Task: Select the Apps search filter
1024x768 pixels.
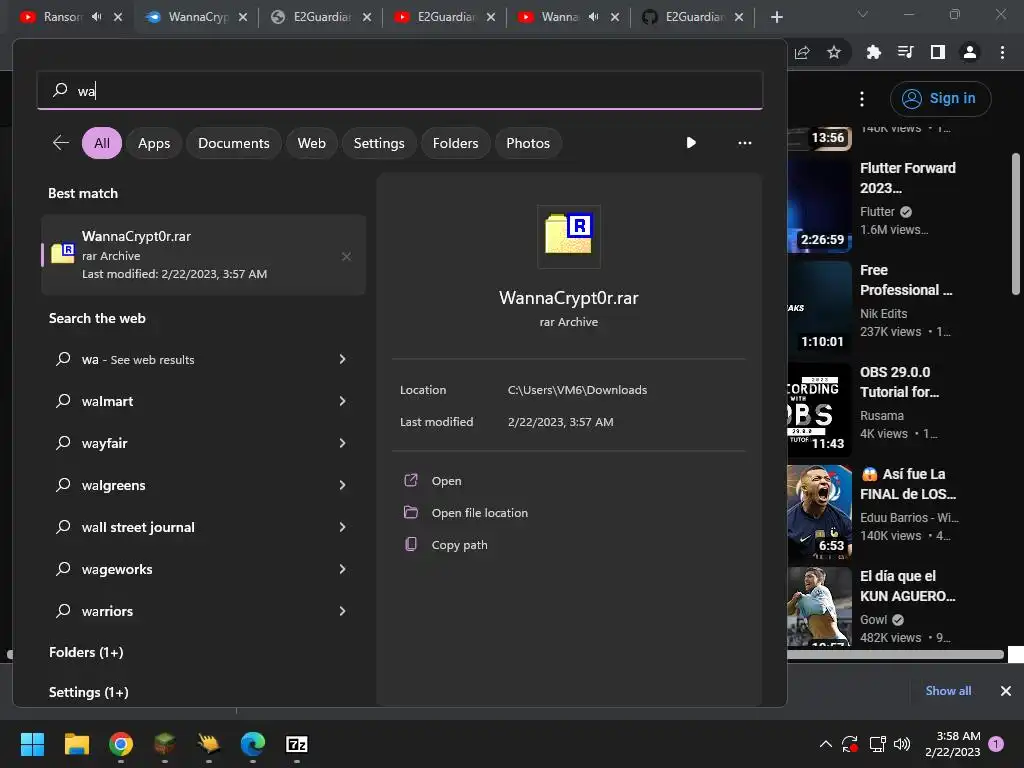Action: point(154,143)
